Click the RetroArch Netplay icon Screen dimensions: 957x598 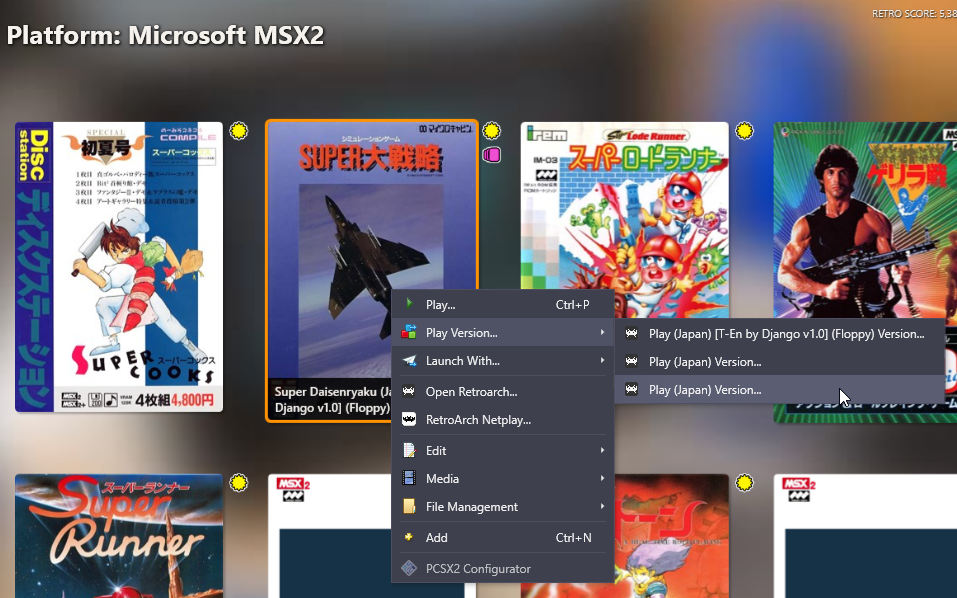(409, 419)
